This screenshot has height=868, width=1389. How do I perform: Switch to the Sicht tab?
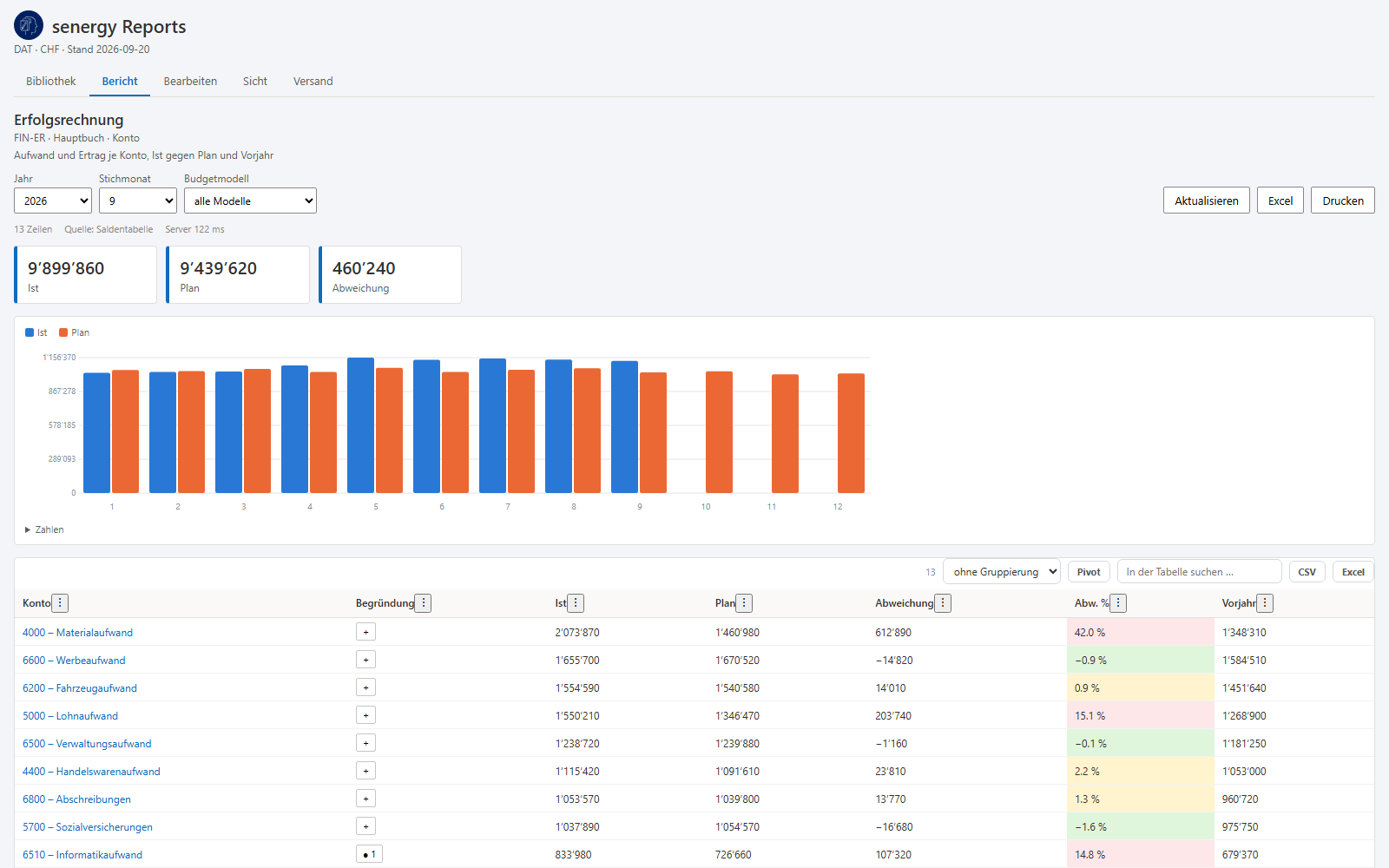click(255, 81)
